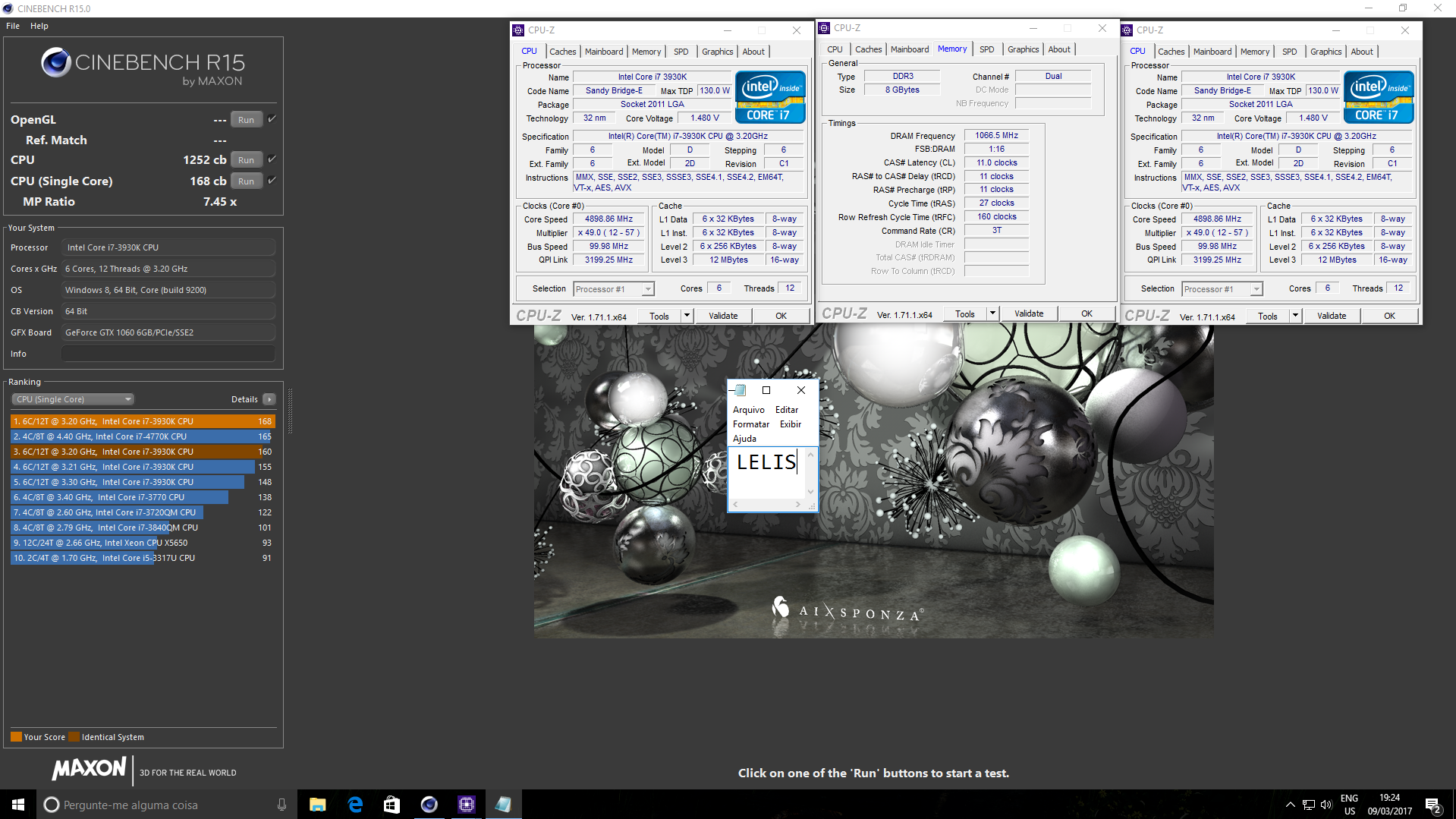Open Mainboard tab in right CPU-Z
This screenshot has width=1456, height=819.
pyautogui.click(x=1212, y=52)
